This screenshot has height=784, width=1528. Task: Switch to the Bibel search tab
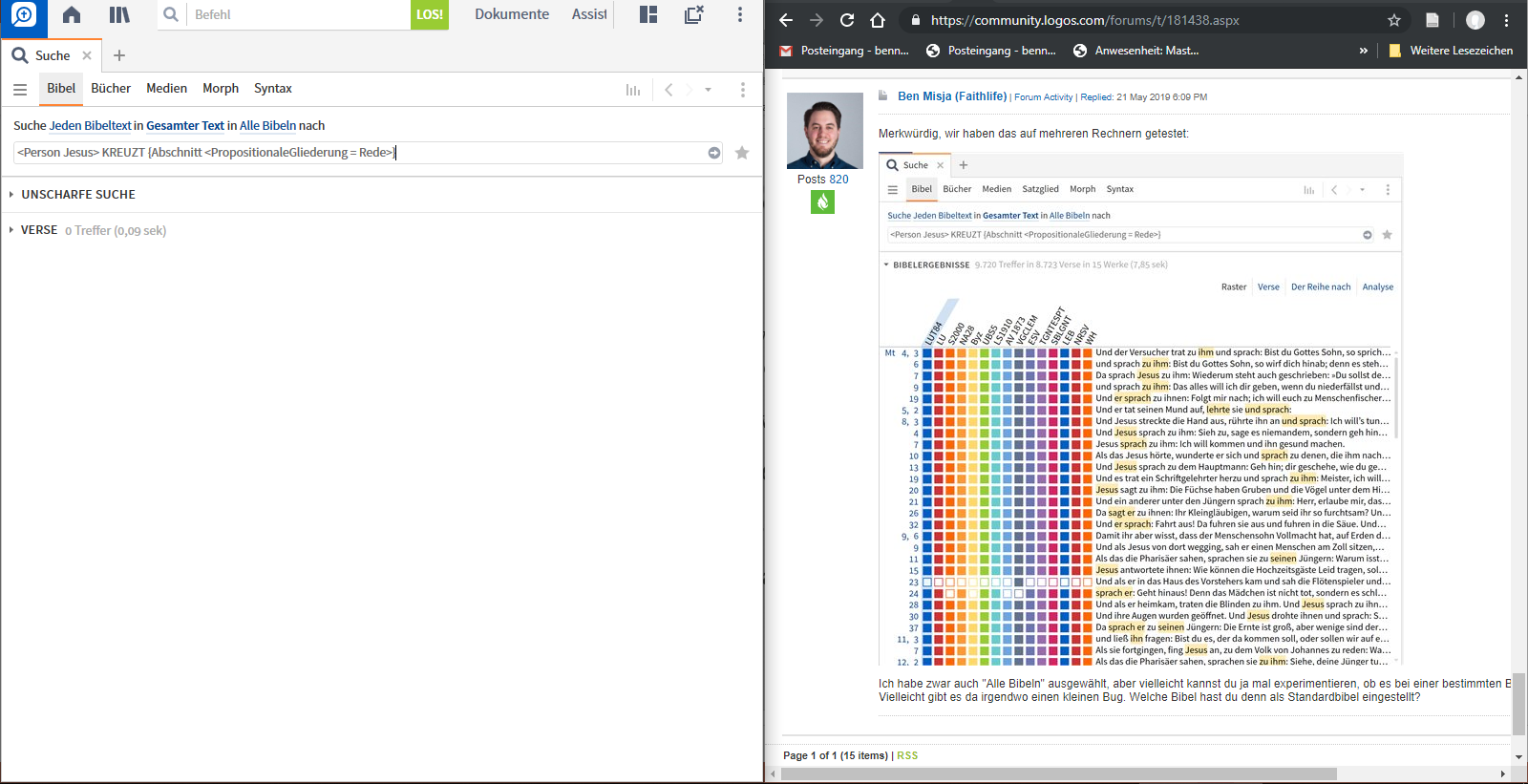point(61,88)
